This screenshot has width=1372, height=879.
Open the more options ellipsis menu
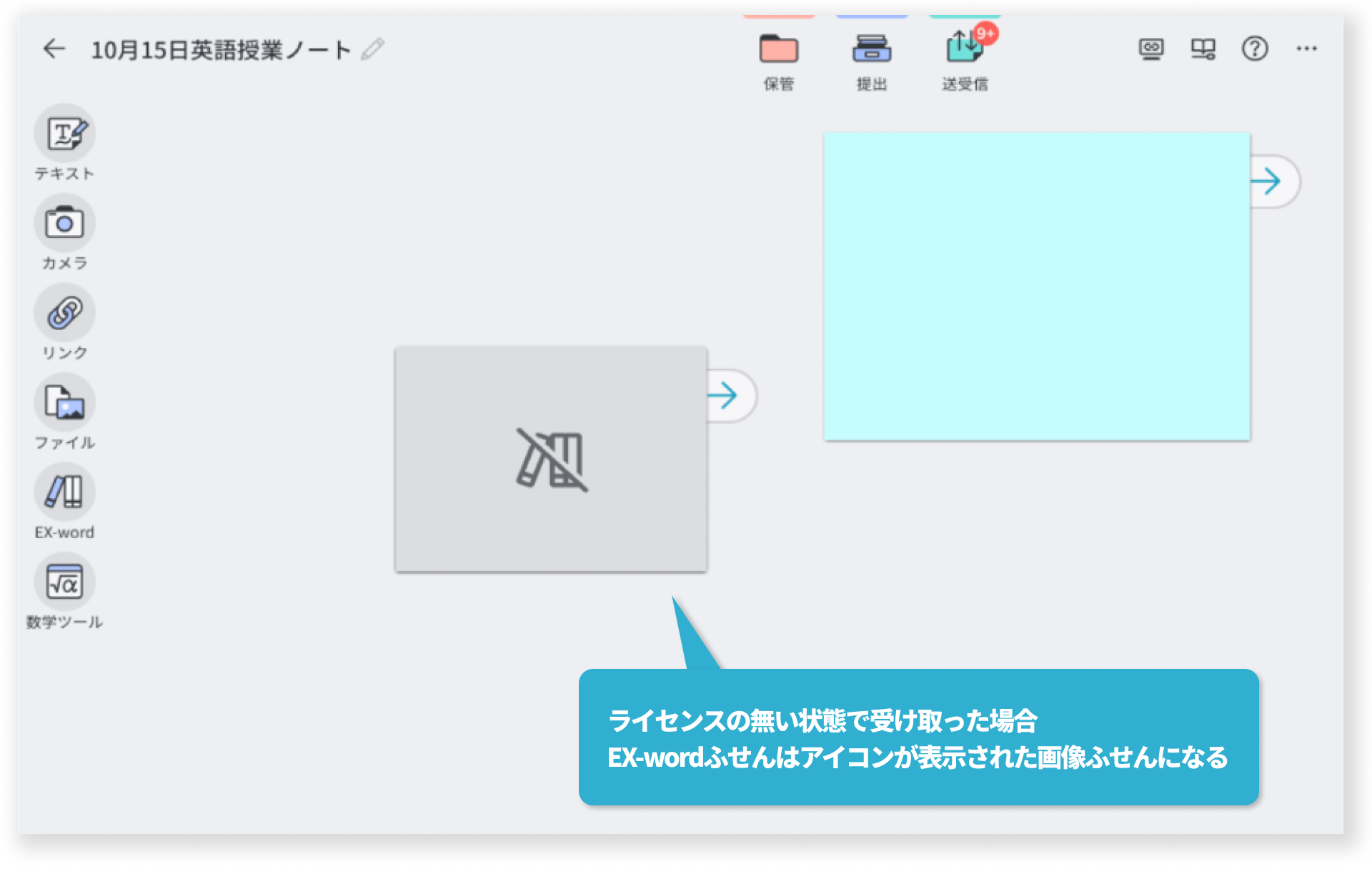coord(1307,49)
